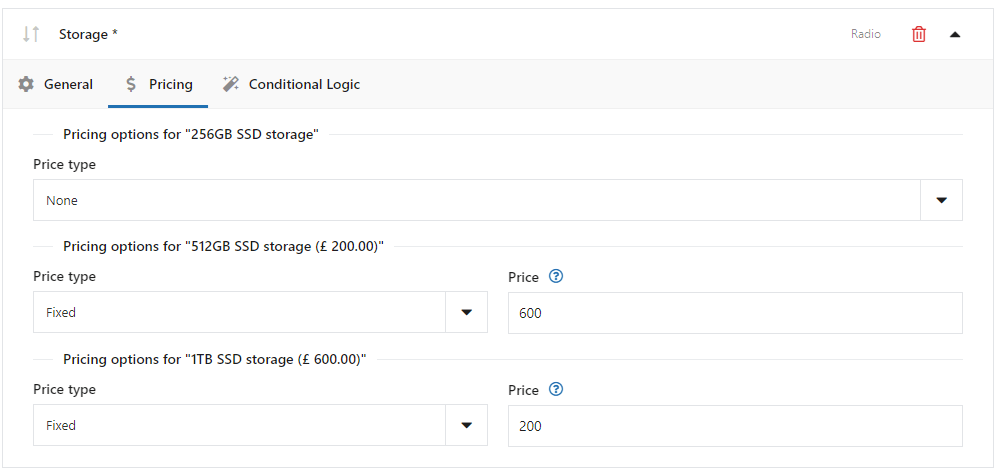Click Price type label under 512GB section
This screenshot has width=996, height=468.
click(64, 277)
